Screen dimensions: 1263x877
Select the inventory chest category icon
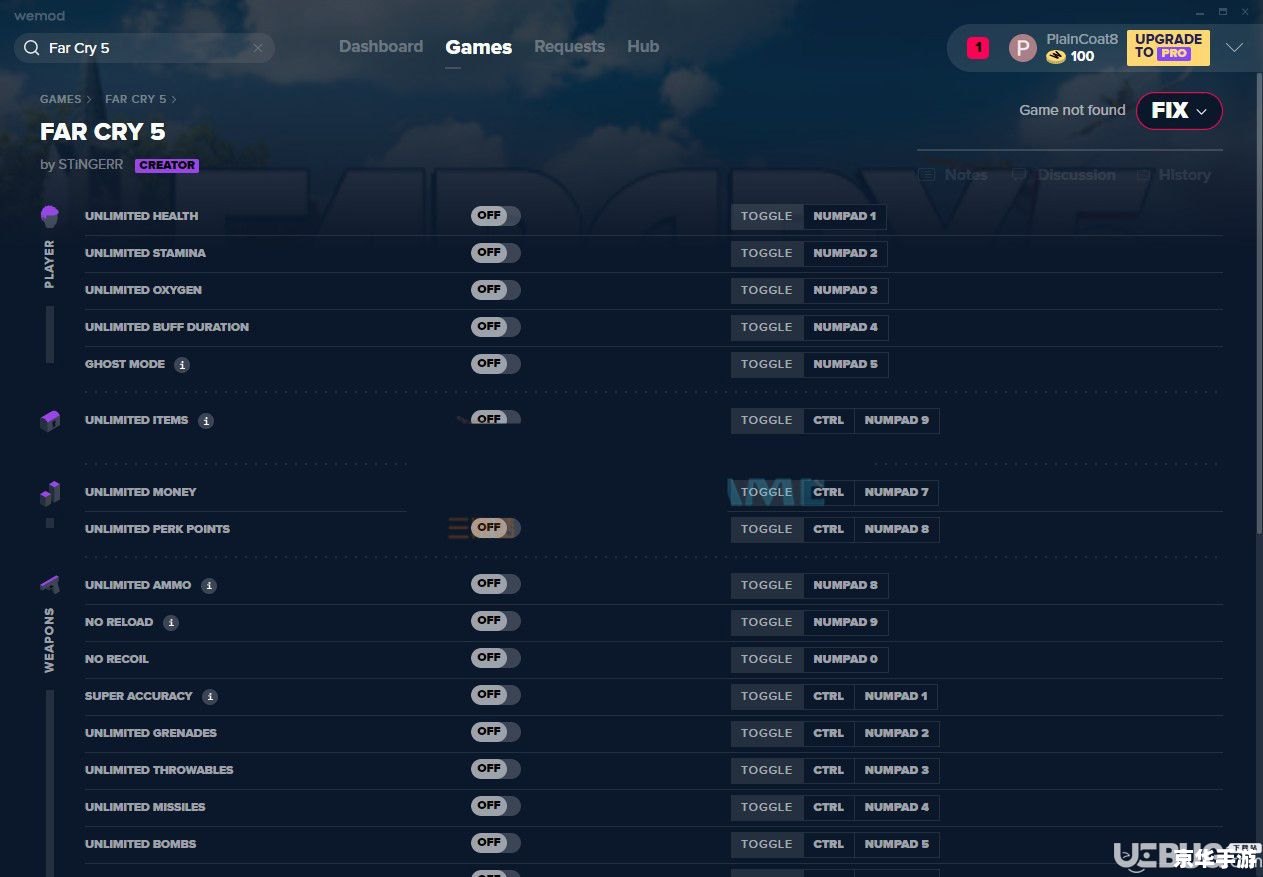(50, 421)
